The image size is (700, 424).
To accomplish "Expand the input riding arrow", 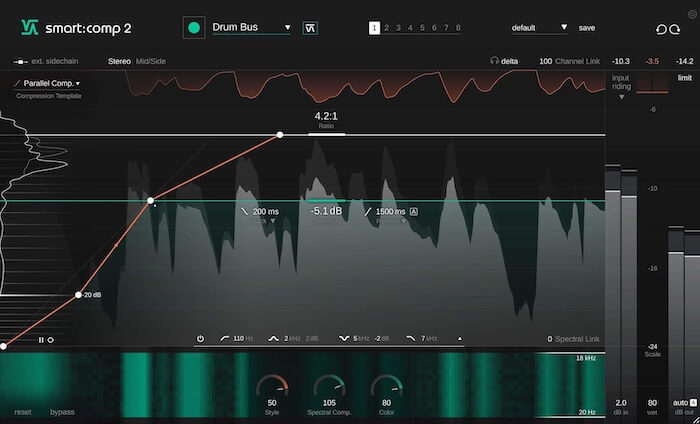I will (x=621, y=97).
